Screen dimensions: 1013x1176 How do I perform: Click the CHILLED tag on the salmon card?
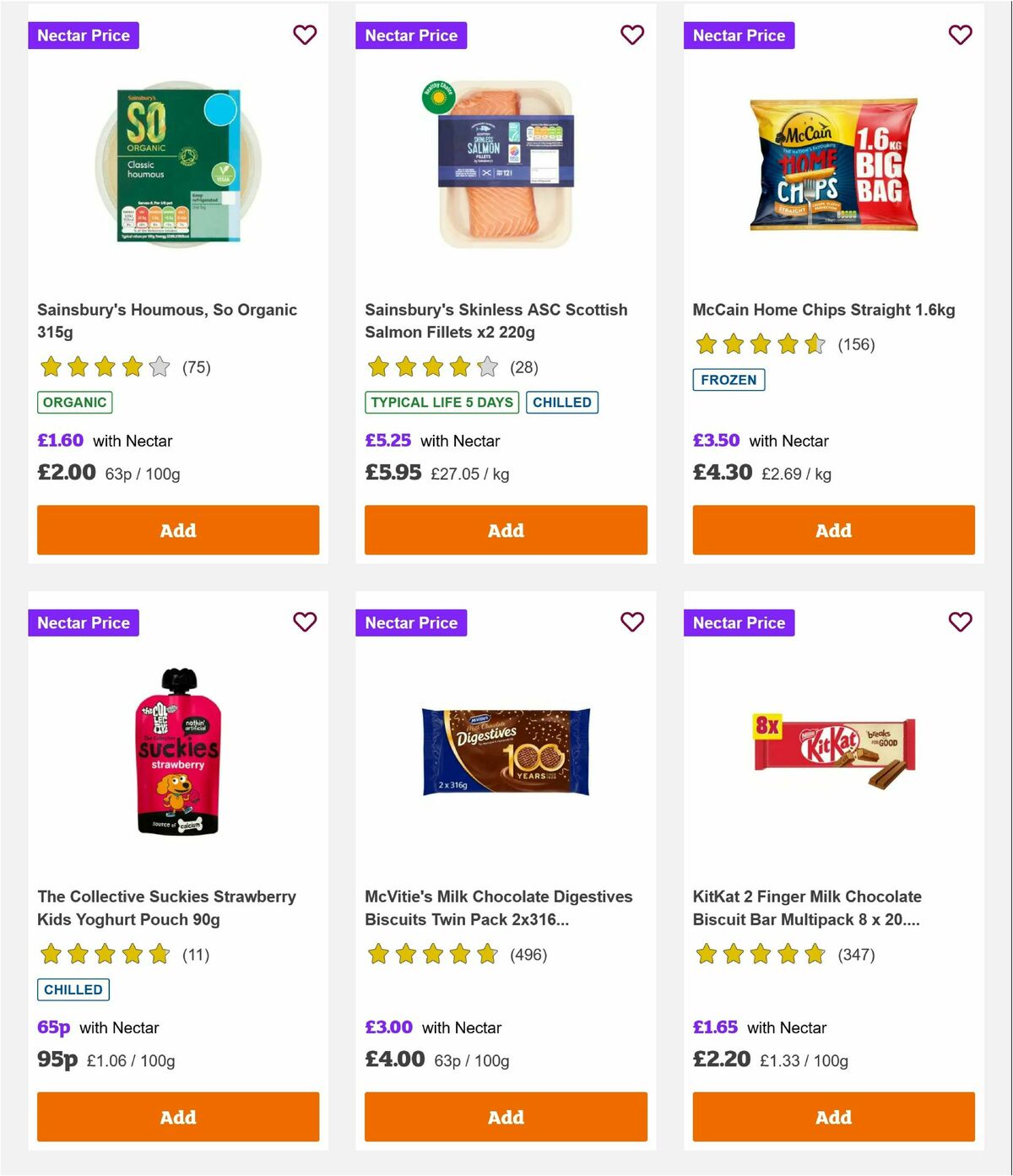(x=562, y=403)
